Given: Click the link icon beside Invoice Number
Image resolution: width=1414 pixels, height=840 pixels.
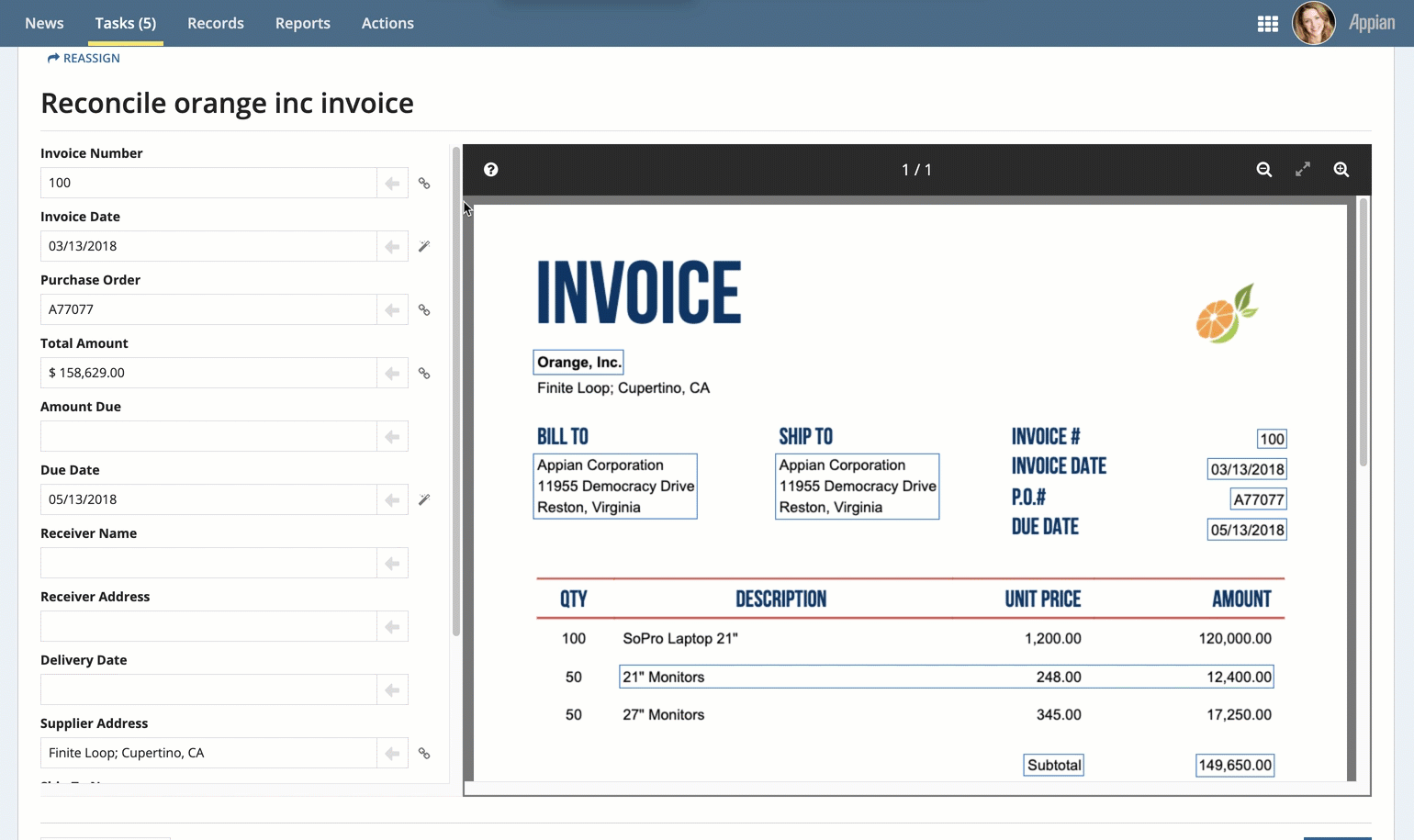Looking at the screenshot, I should (424, 183).
